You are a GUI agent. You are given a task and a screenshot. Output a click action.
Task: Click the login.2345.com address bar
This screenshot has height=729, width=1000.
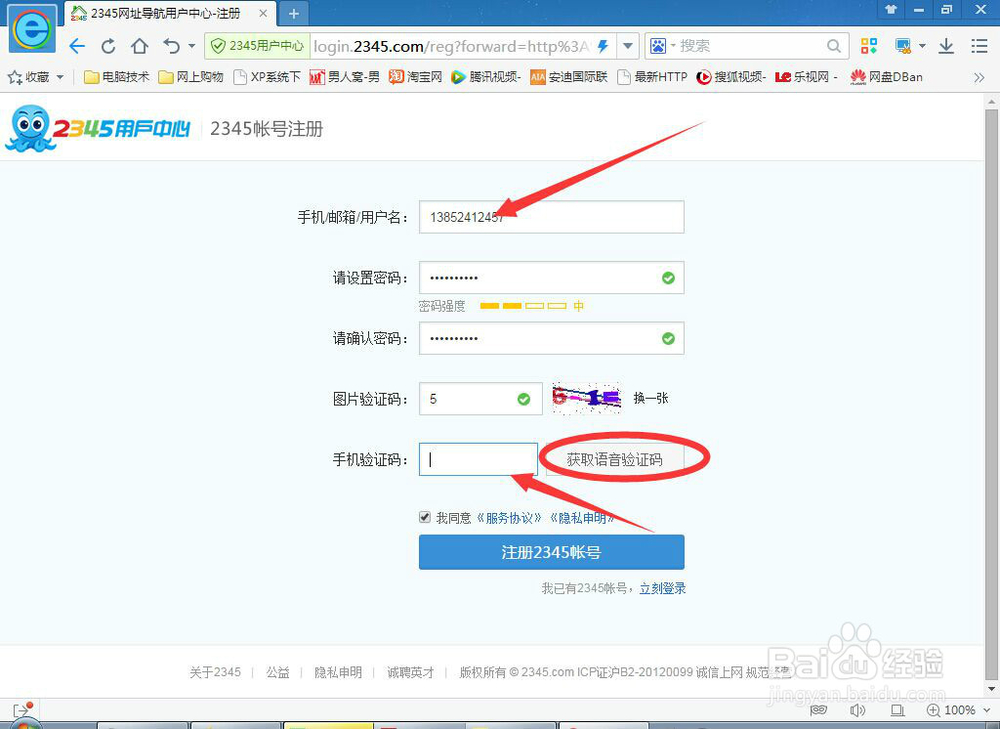(x=452, y=46)
